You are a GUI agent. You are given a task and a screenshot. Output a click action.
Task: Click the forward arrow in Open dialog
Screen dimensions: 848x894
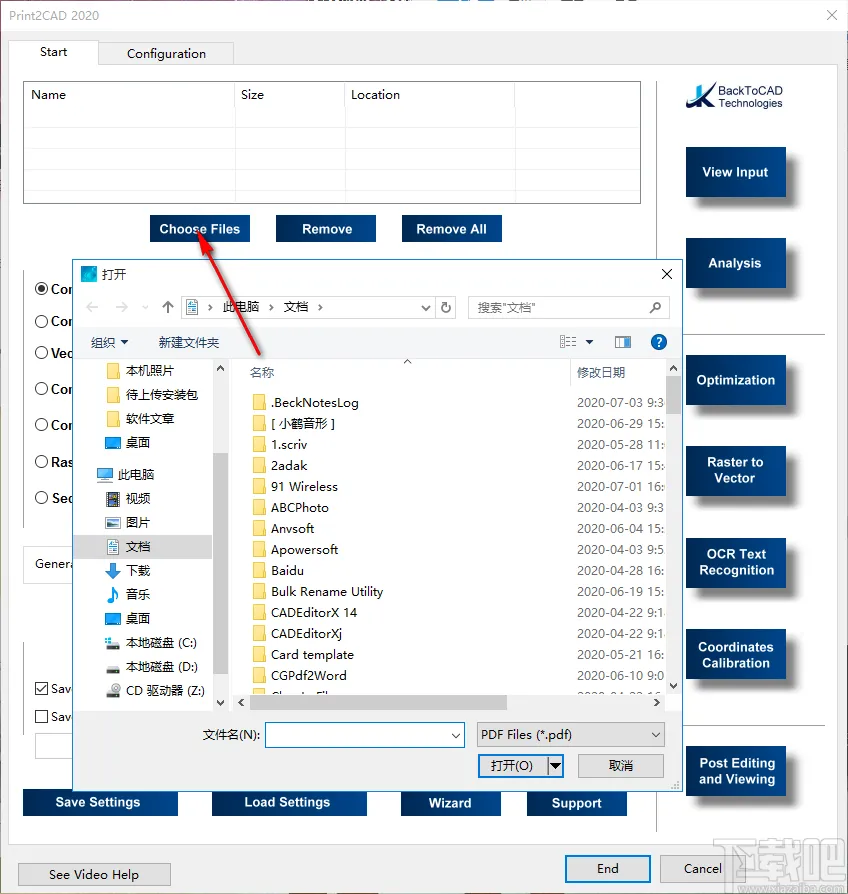121,307
